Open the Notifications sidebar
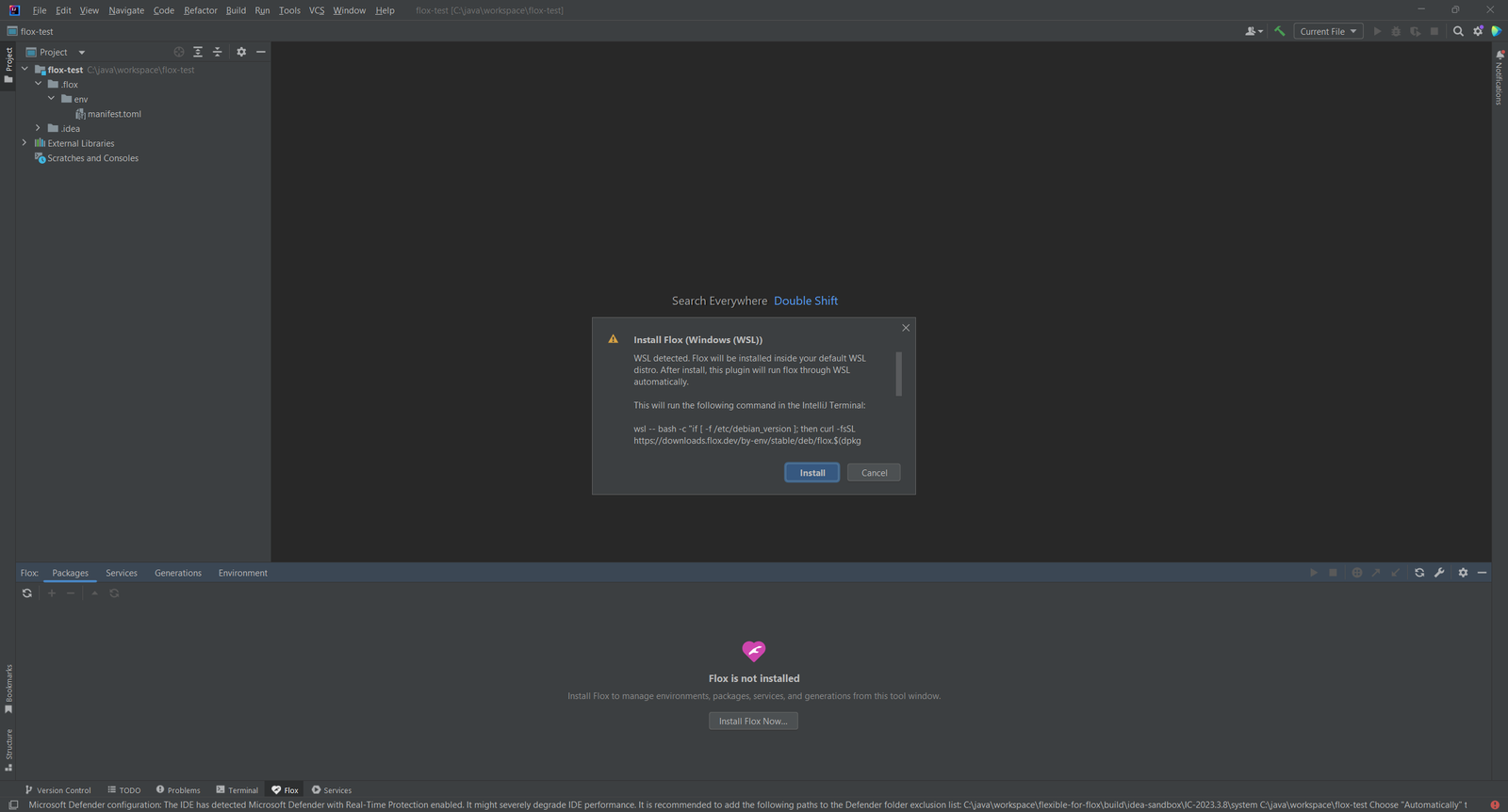Image resolution: width=1508 pixels, height=812 pixels. (x=1500, y=77)
